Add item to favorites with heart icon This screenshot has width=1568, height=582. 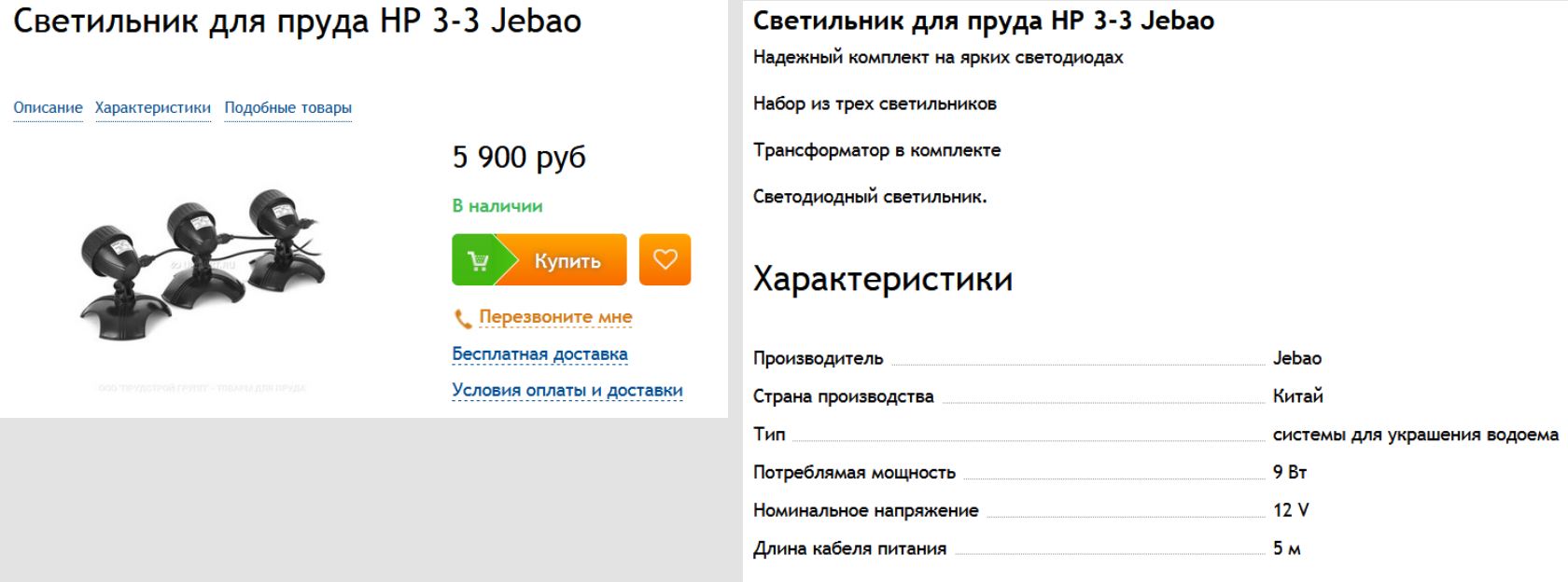(x=665, y=259)
